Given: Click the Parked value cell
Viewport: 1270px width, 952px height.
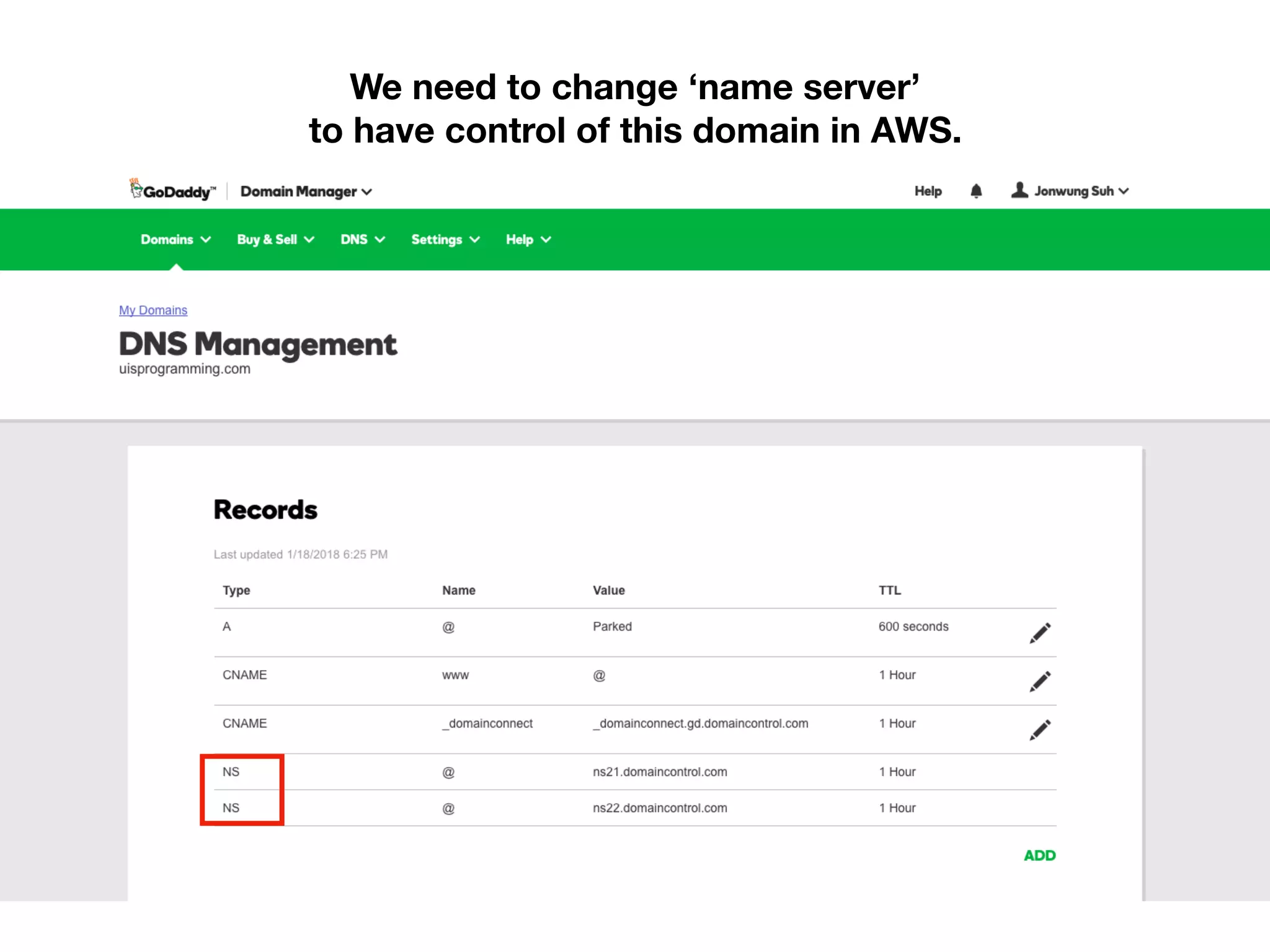Looking at the screenshot, I should [612, 627].
